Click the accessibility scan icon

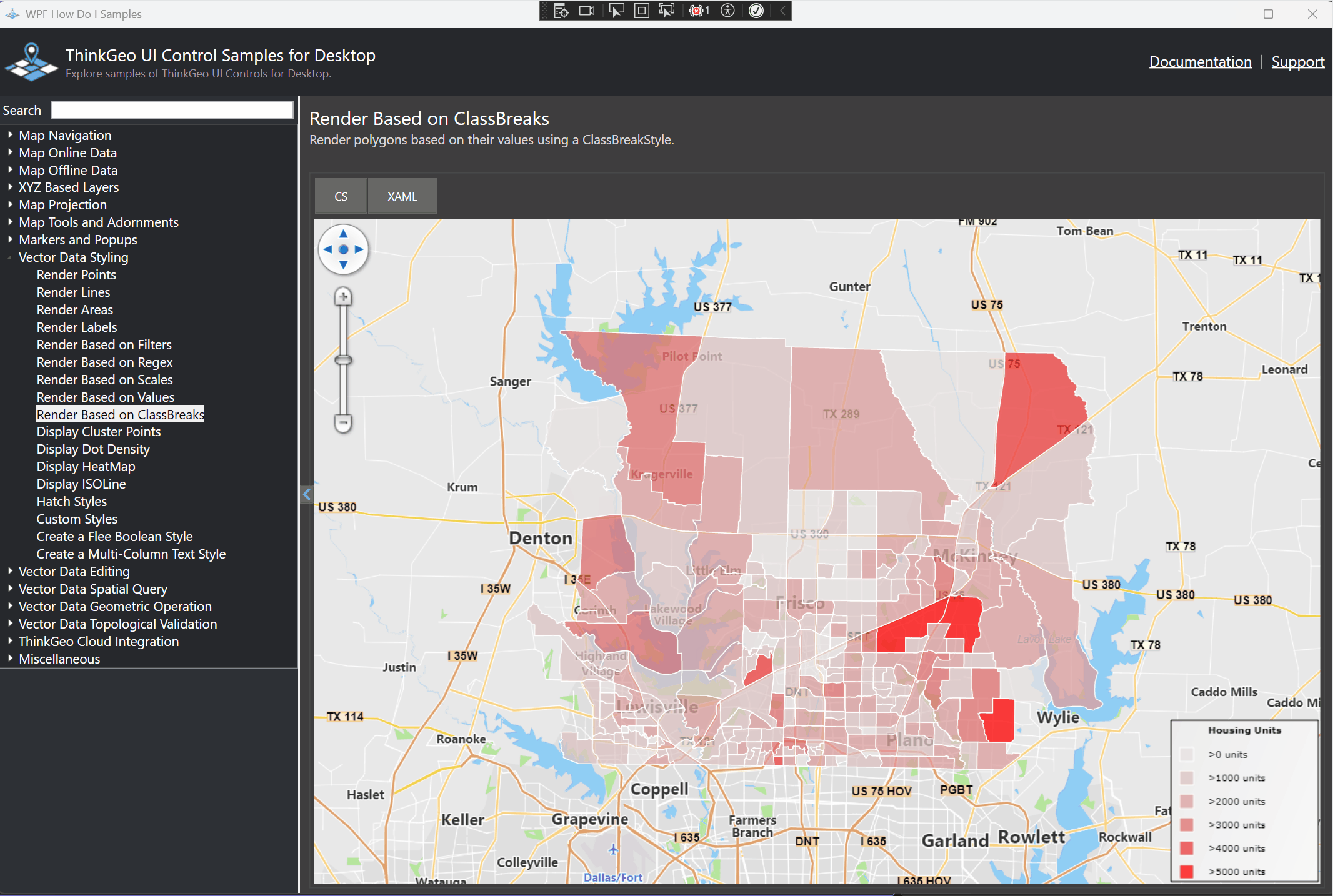727,11
